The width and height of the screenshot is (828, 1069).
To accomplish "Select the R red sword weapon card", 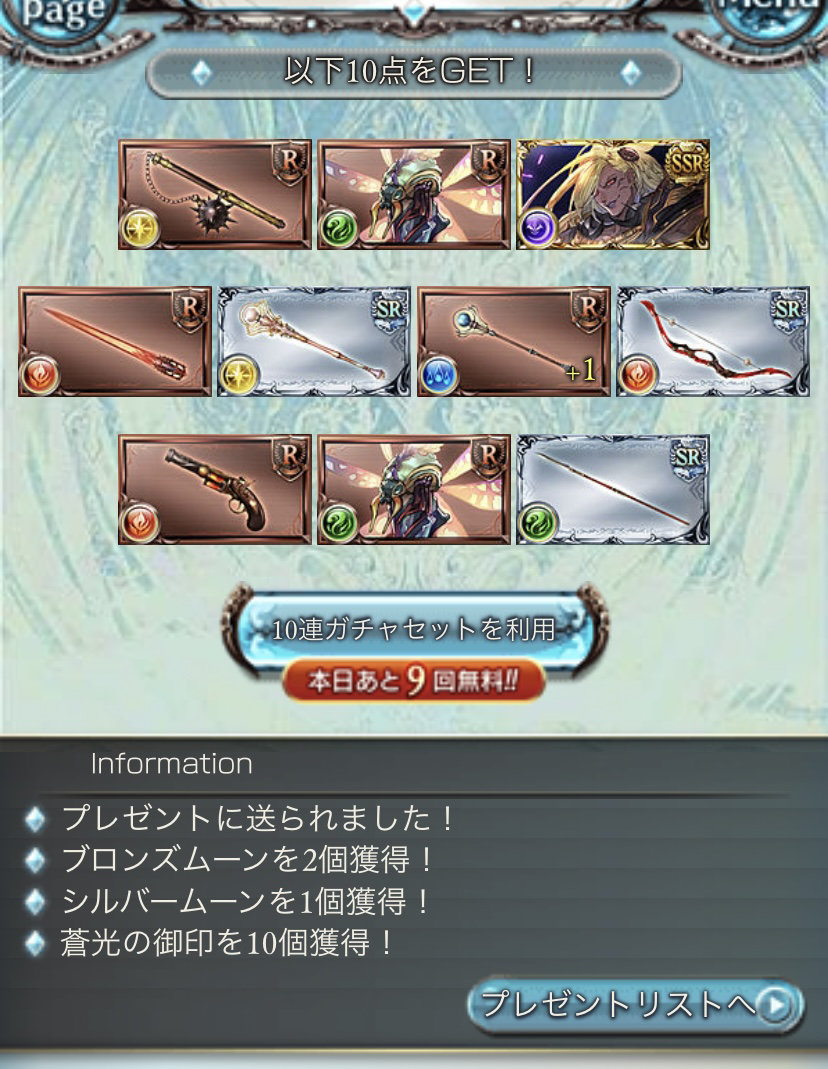I will [x=114, y=342].
